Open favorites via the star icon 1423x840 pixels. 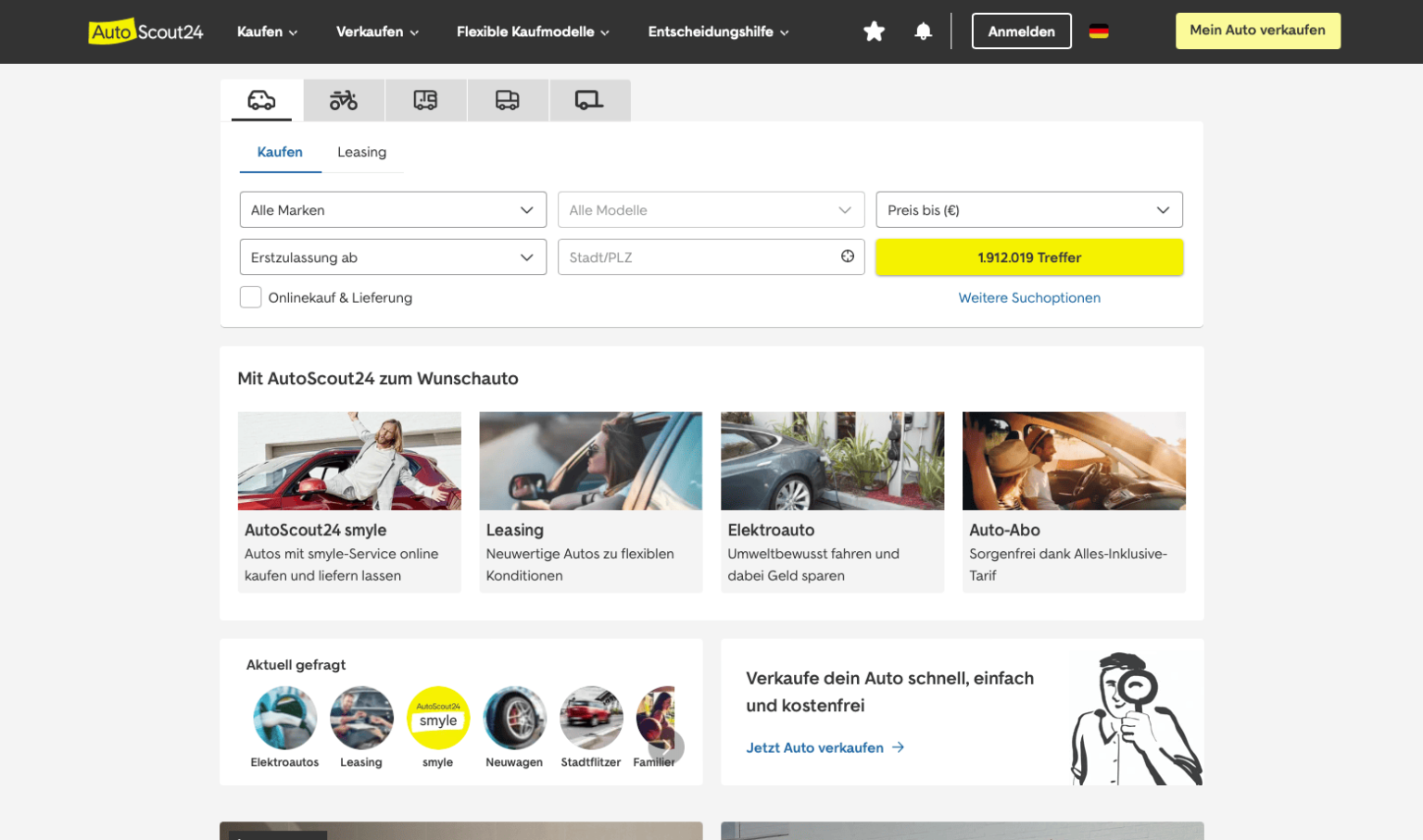(874, 31)
